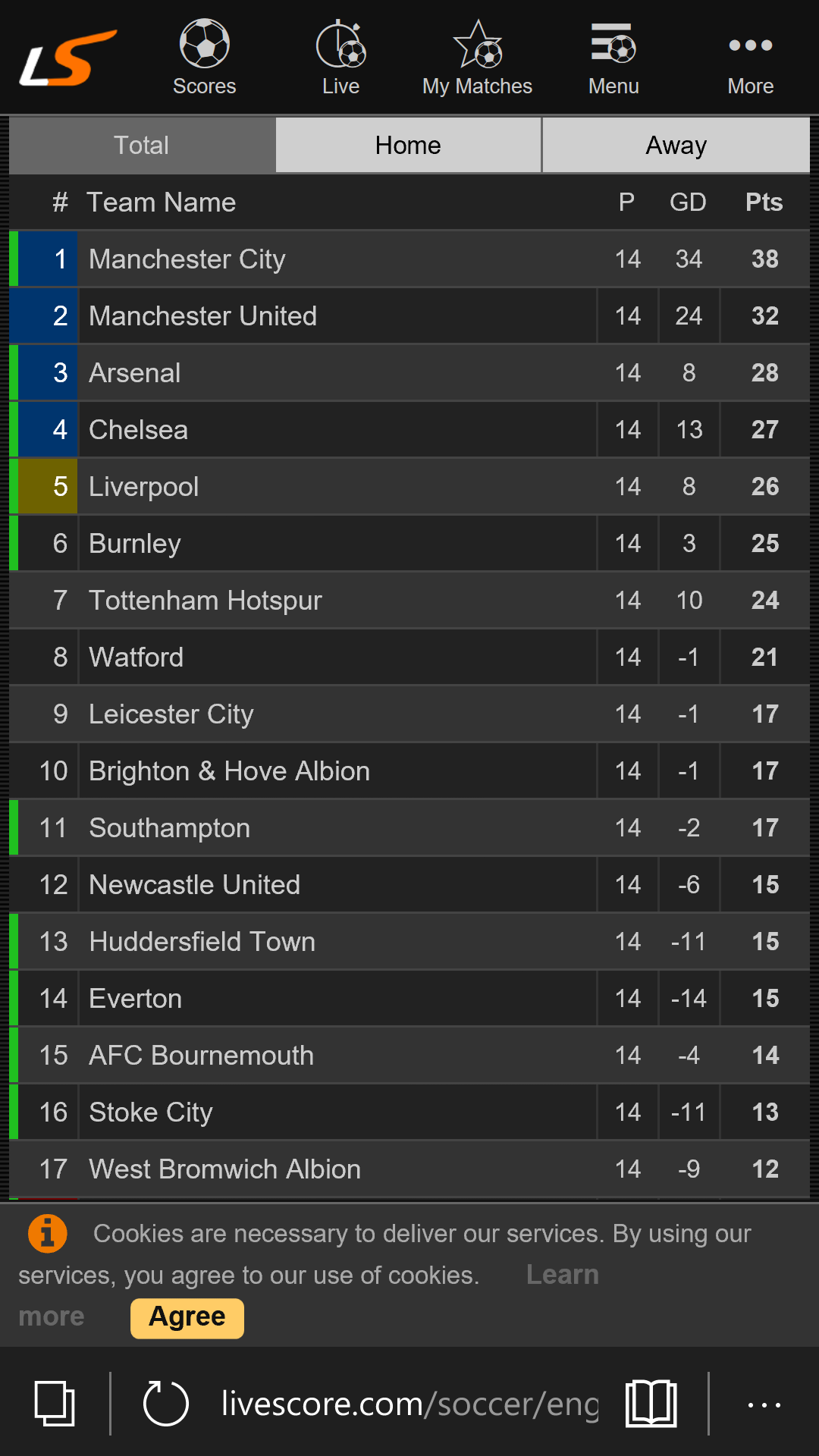Open the Live matches icon

pyautogui.click(x=340, y=45)
